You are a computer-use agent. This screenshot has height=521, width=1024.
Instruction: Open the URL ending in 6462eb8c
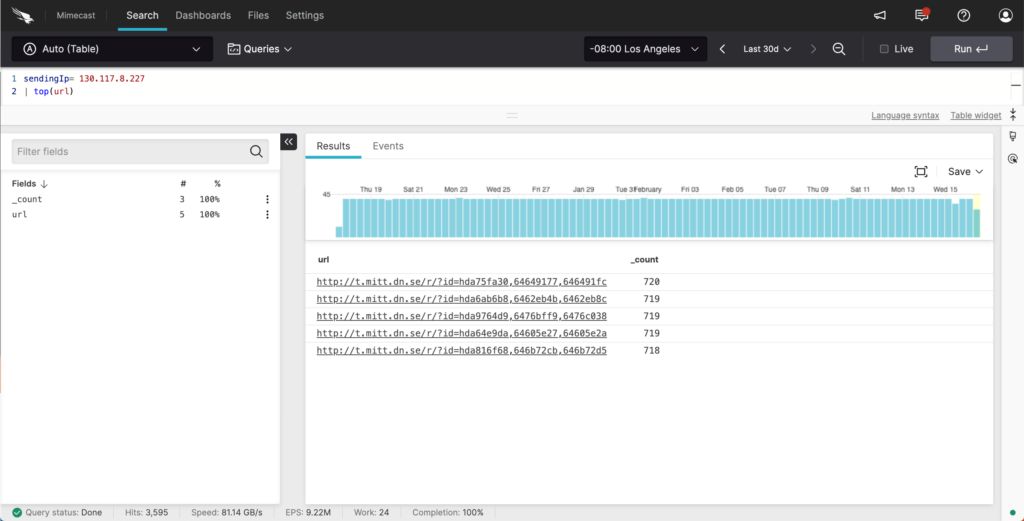pos(462,299)
